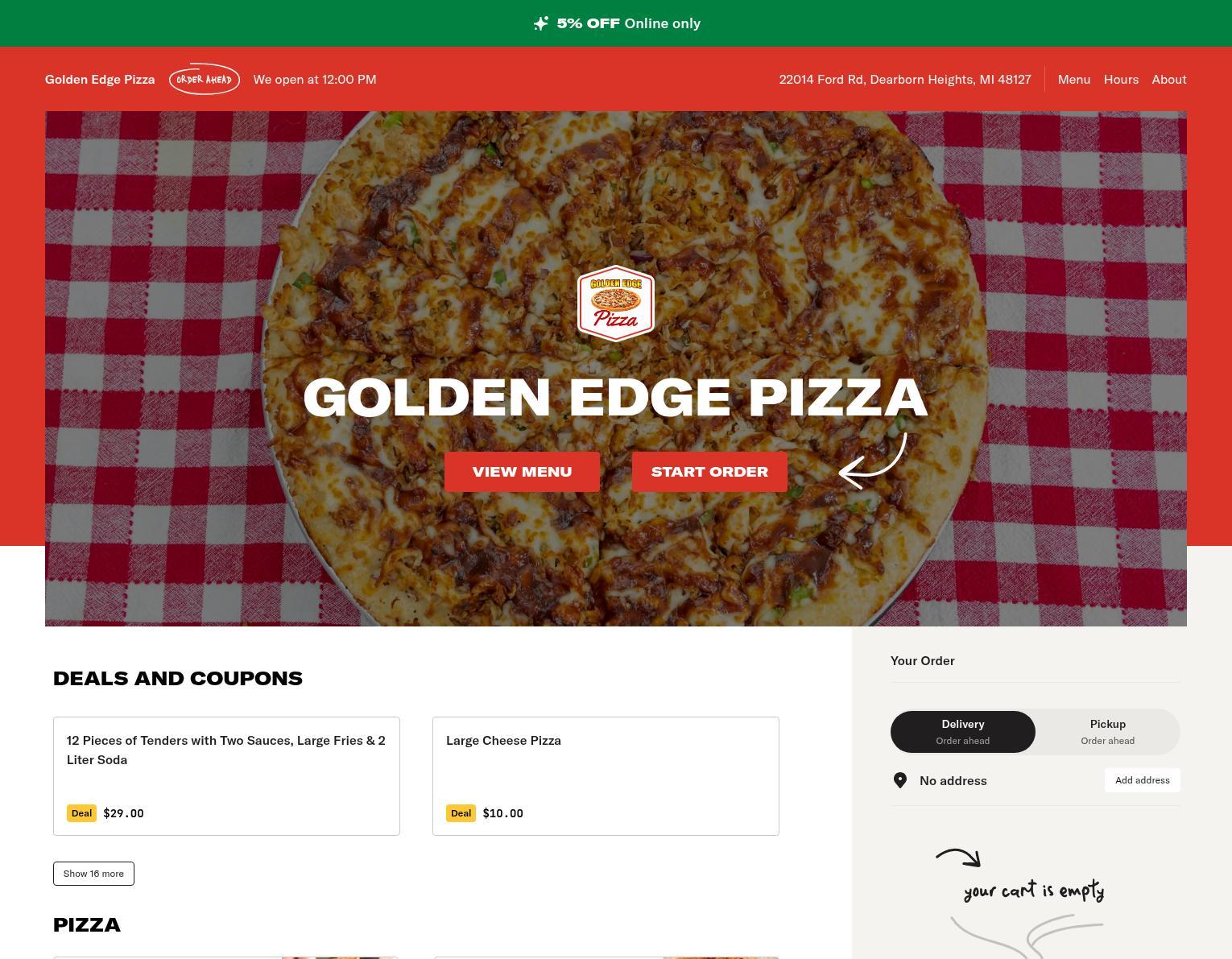Viewport: 1232px width, 959px height.
Task: Select the Delivery order option
Action: point(963,732)
